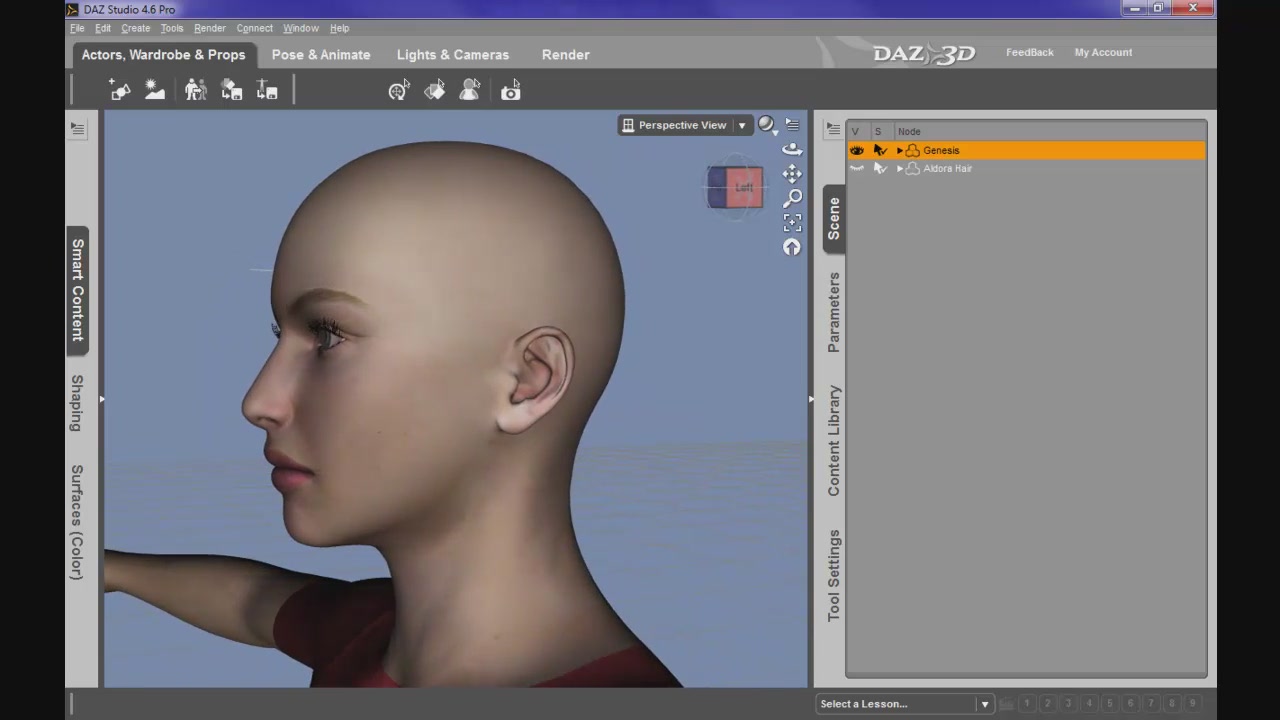
Task: Click the transfer utility two-figures icon
Action: (x=196, y=91)
